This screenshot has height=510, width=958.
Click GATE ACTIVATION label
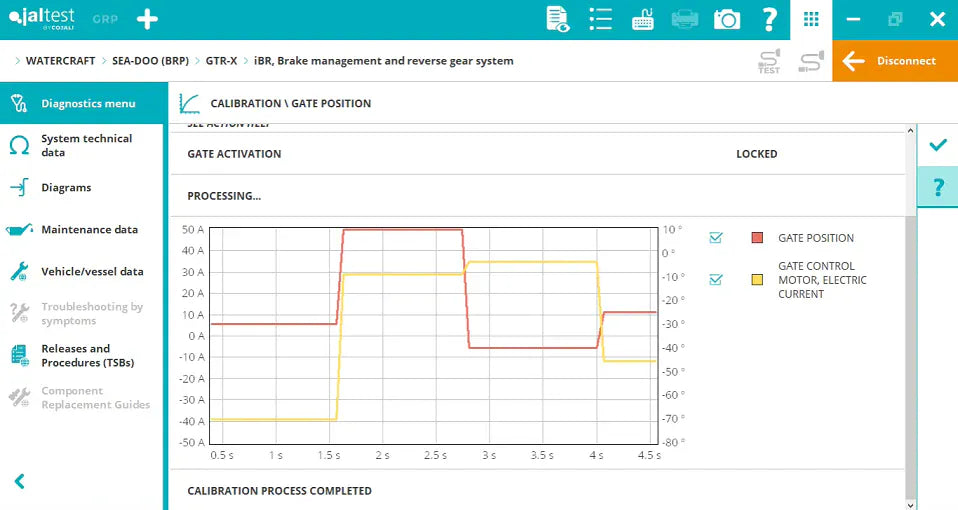point(234,154)
